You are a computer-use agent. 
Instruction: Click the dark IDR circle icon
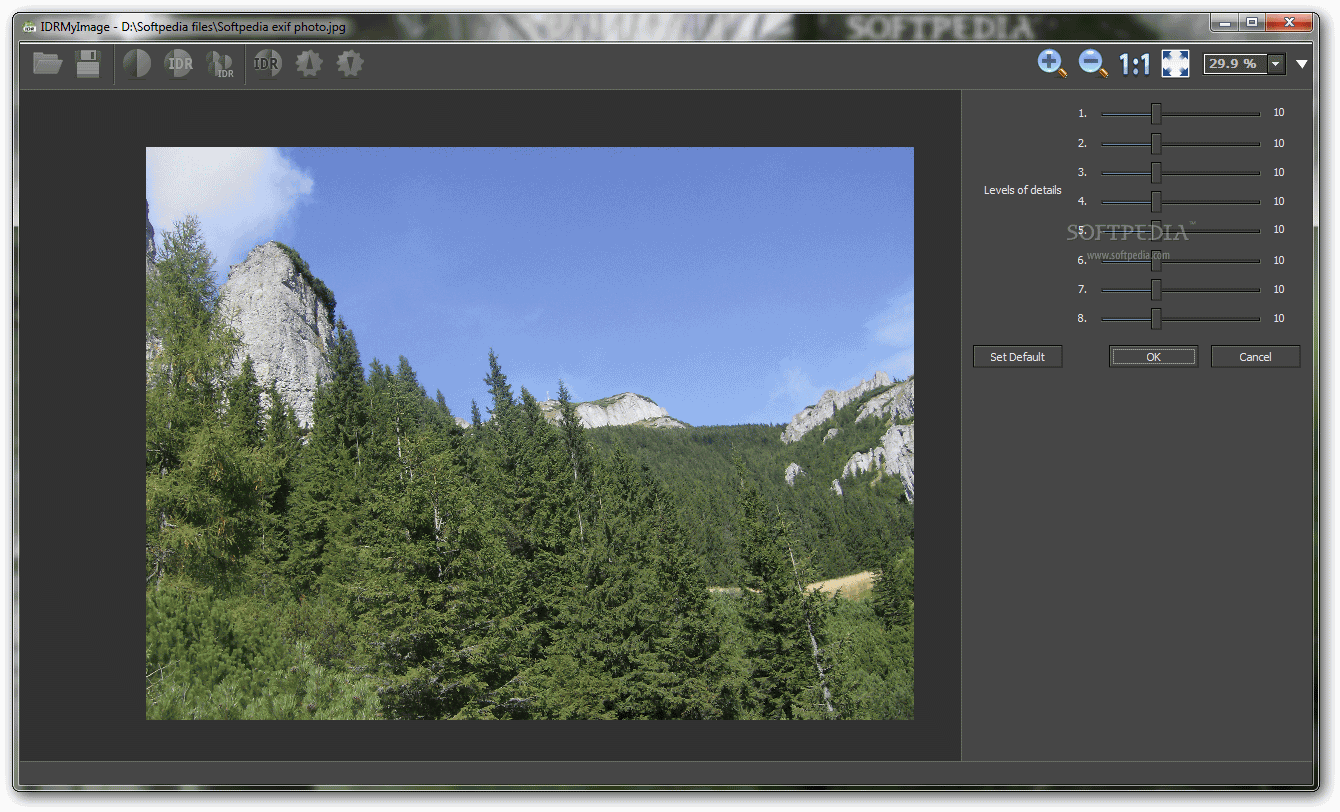[x=267, y=64]
